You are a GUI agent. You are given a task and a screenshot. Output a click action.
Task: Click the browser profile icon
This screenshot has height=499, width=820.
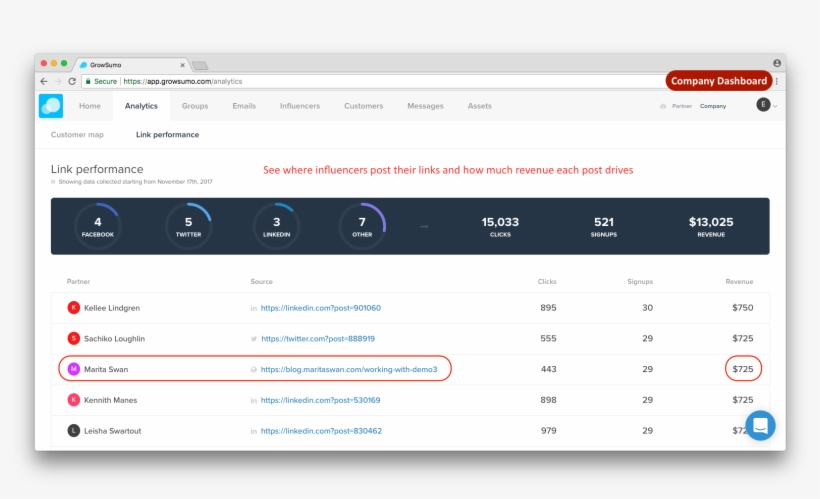[x=777, y=63]
